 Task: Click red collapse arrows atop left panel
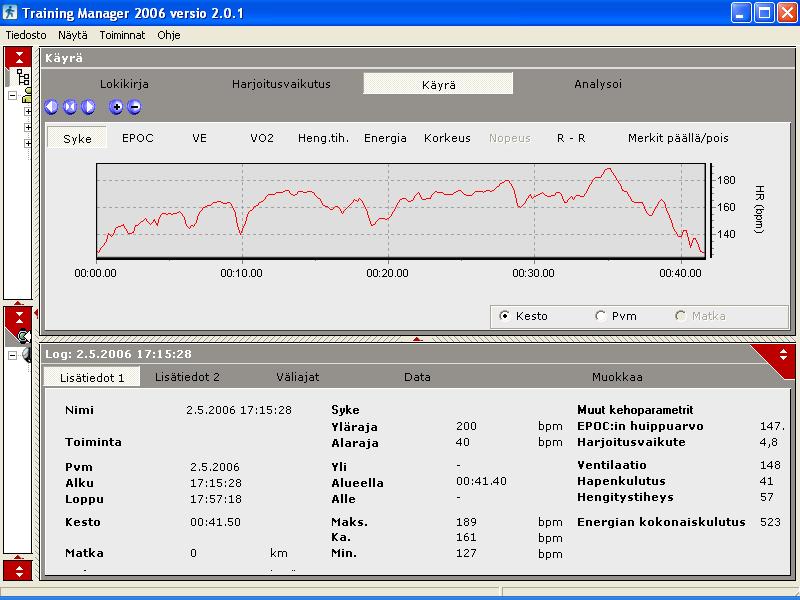click(20, 55)
